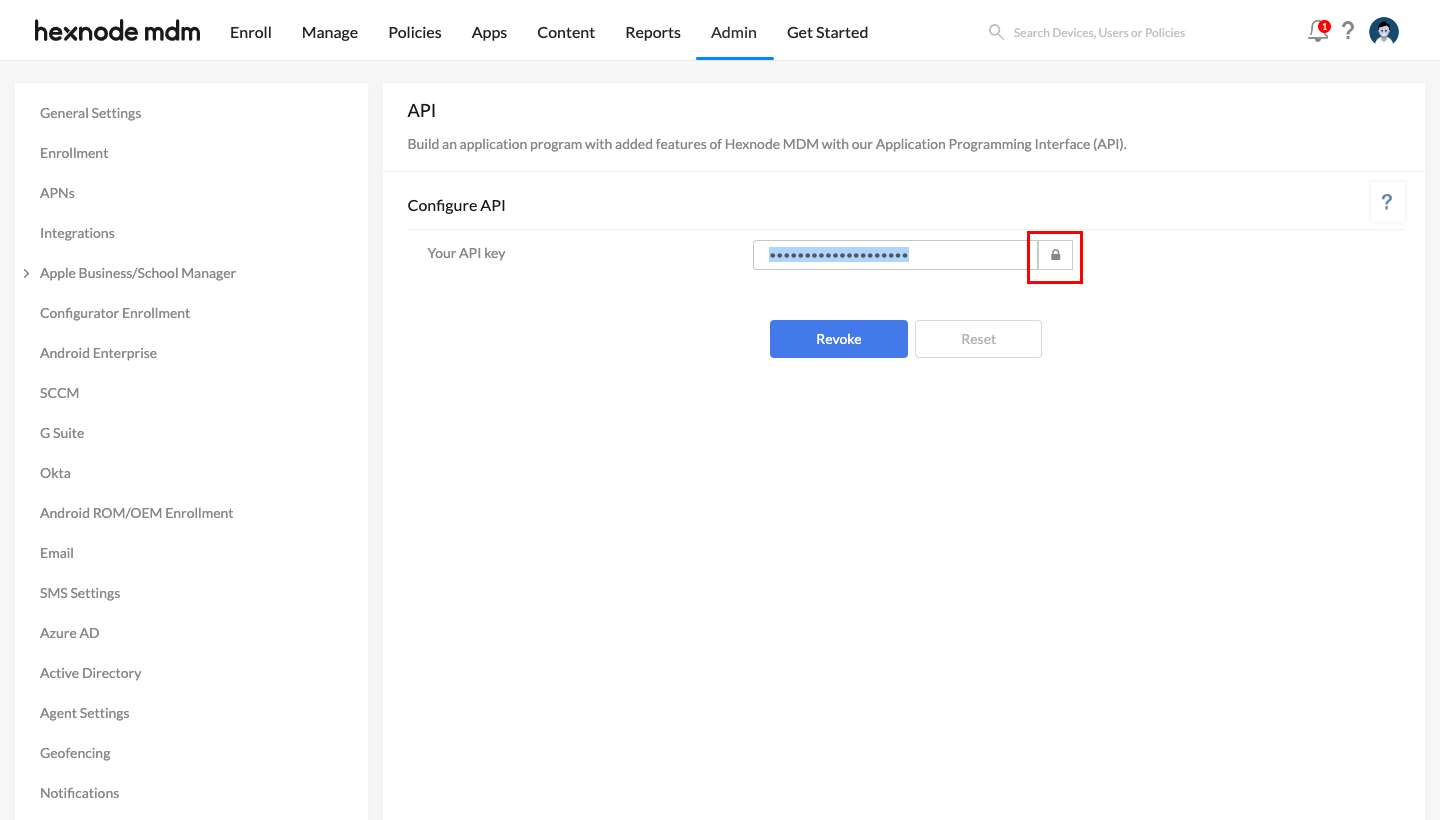Open Notifications in sidebar
The image size is (1440, 820).
point(80,793)
